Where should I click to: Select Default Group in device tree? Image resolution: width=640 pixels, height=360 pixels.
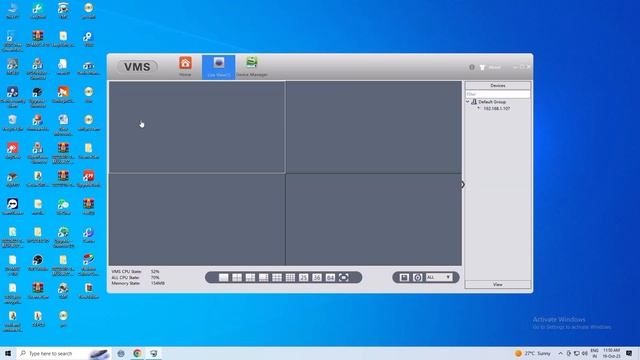[x=492, y=102]
